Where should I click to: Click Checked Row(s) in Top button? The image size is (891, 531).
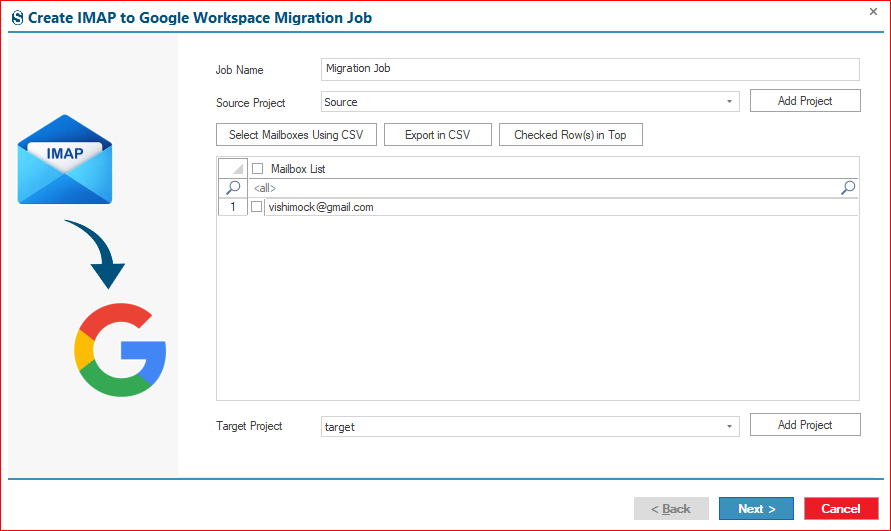point(571,135)
